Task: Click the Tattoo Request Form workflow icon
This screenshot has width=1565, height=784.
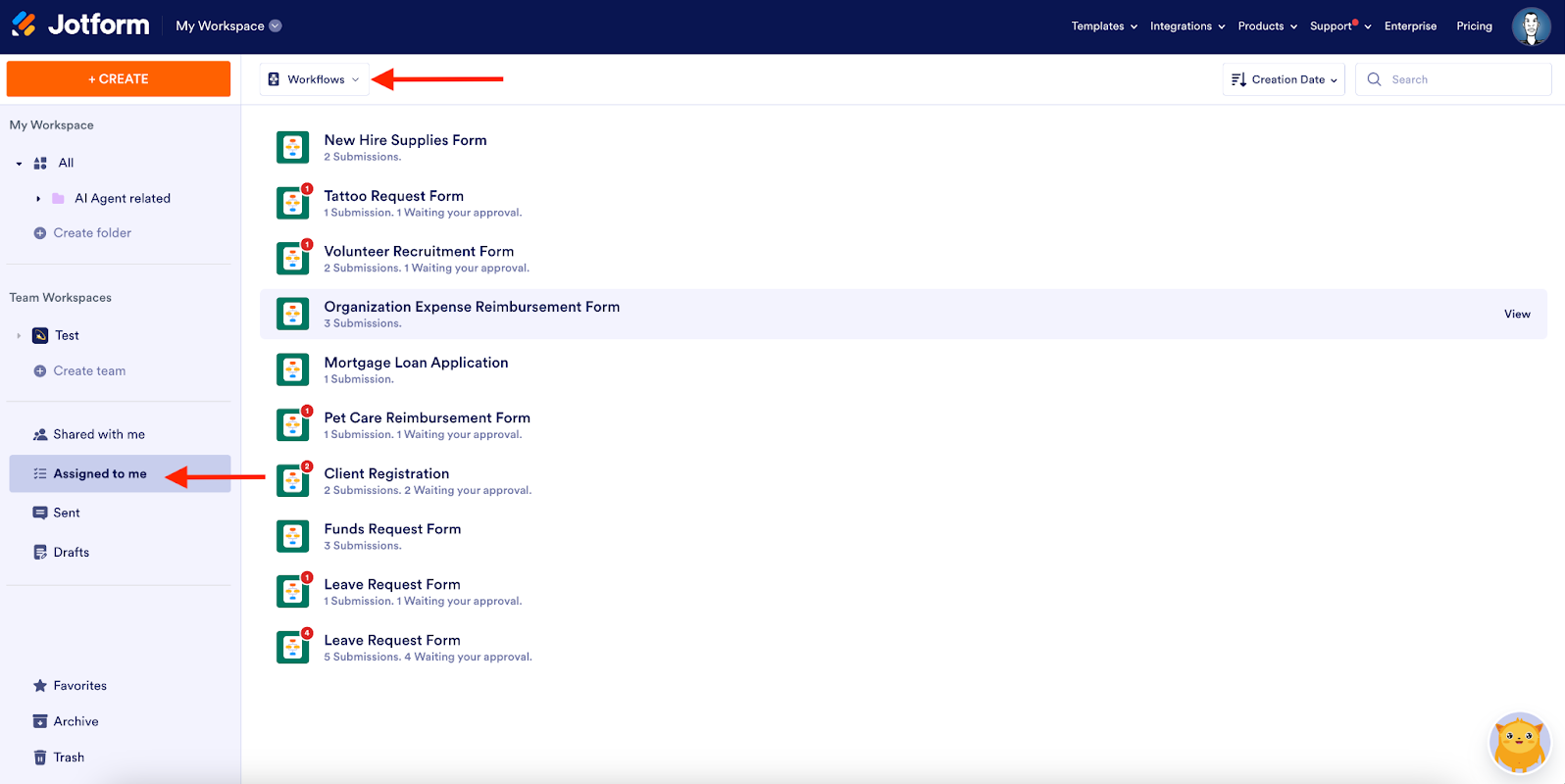Action: click(292, 203)
